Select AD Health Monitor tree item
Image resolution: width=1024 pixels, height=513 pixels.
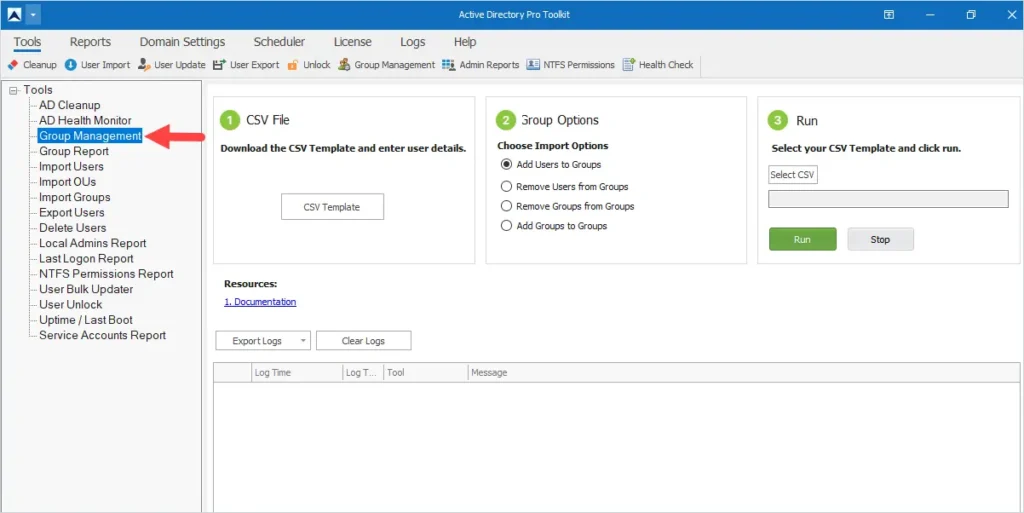tap(85, 121)
